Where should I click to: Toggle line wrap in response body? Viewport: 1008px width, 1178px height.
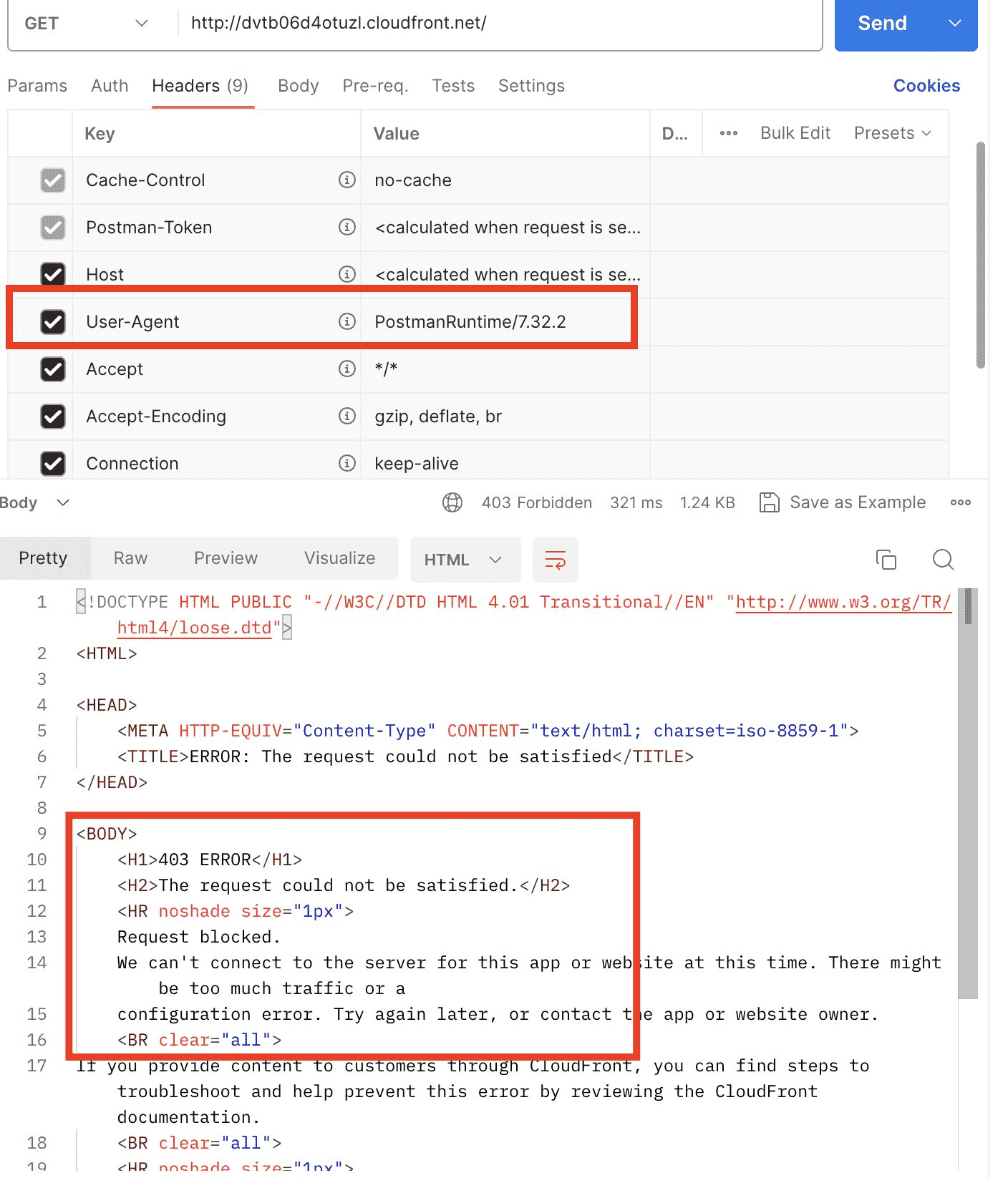point(556,560)
